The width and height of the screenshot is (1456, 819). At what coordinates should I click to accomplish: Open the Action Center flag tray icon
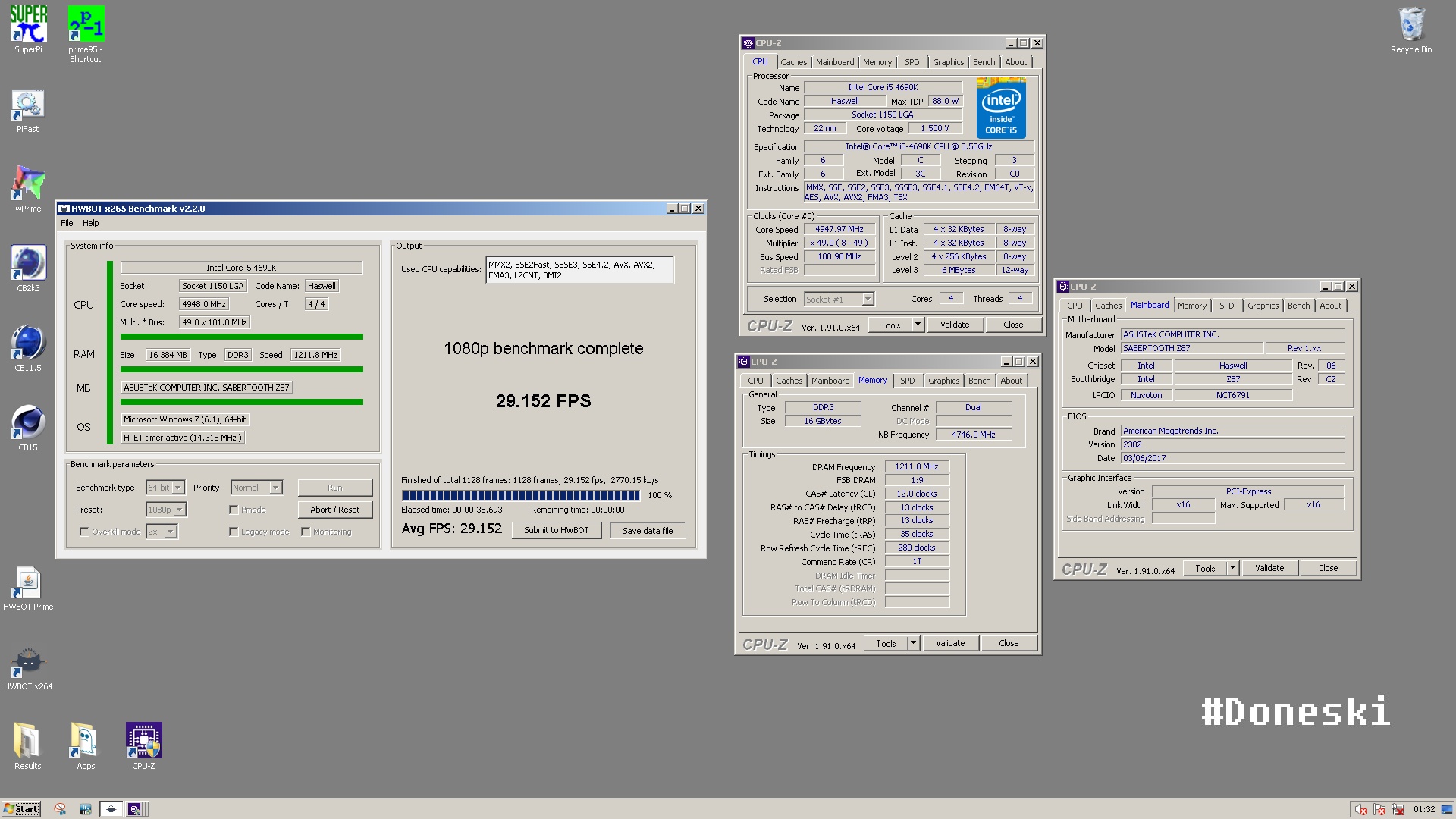coord(1379,809)
